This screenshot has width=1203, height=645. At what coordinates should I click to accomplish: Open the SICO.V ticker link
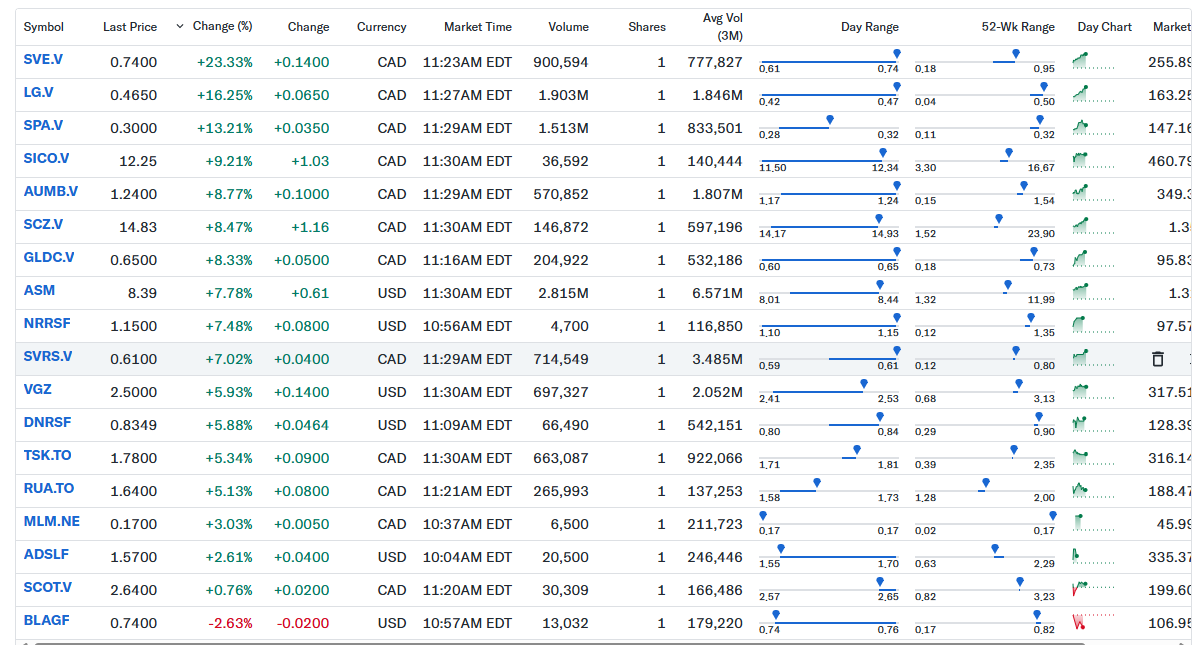(x=46, y=159)
